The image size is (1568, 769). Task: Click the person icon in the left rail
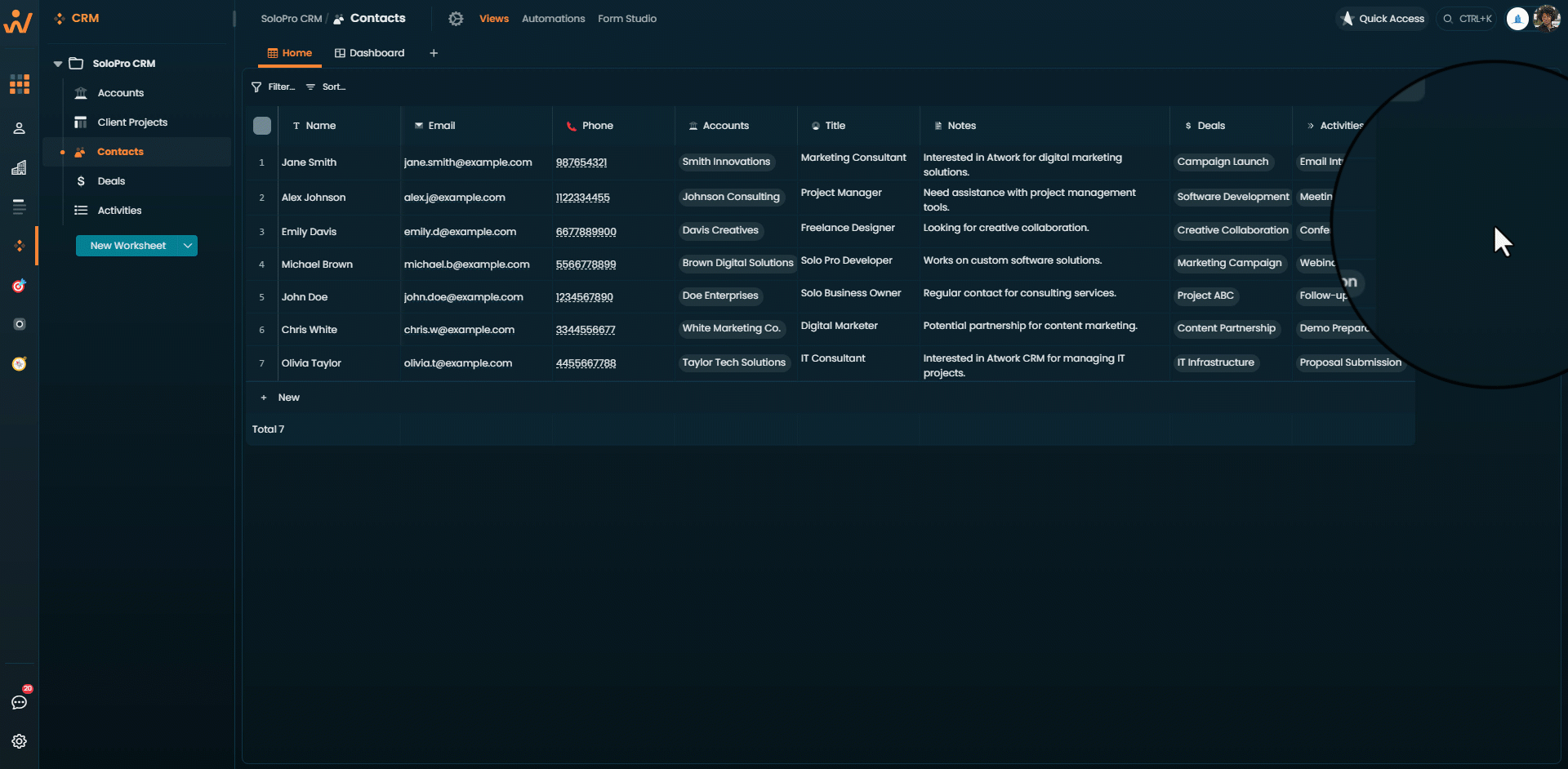(20, 128)
